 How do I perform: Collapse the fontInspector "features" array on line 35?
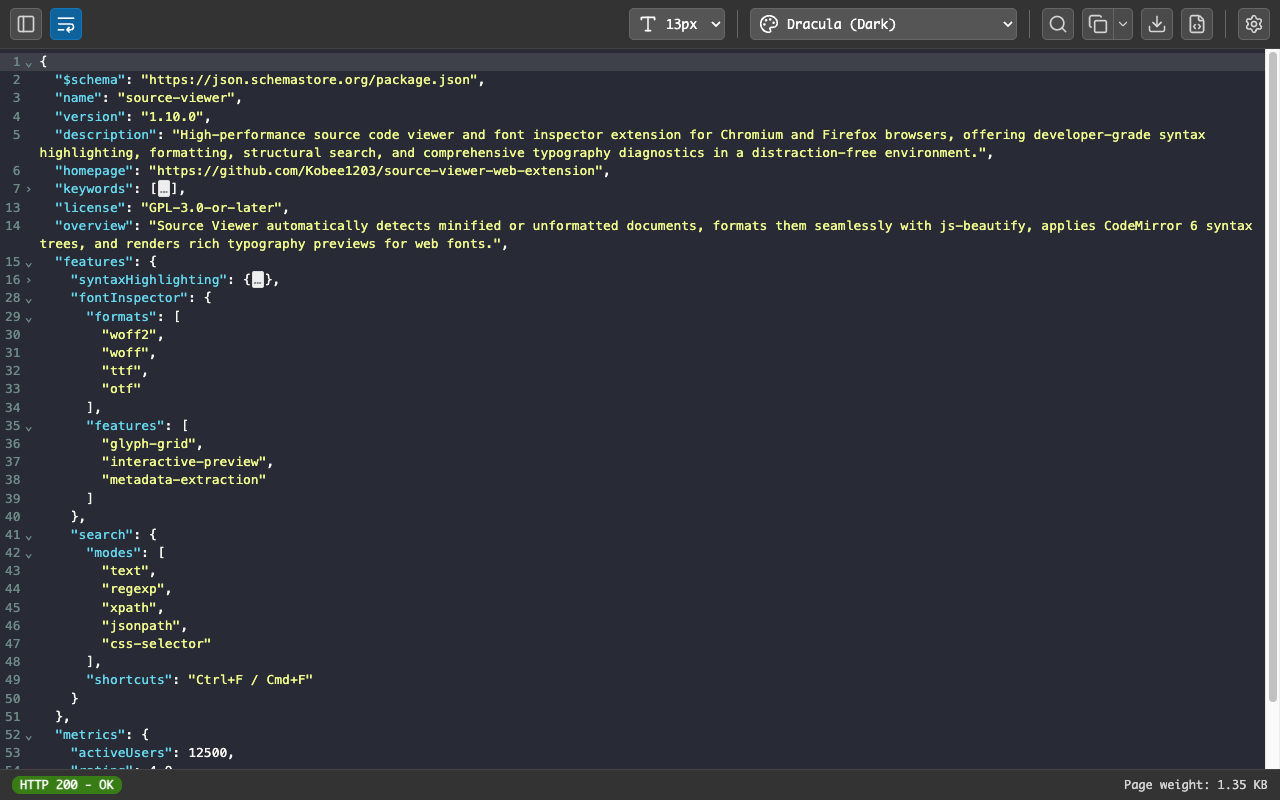coord(29,426)
